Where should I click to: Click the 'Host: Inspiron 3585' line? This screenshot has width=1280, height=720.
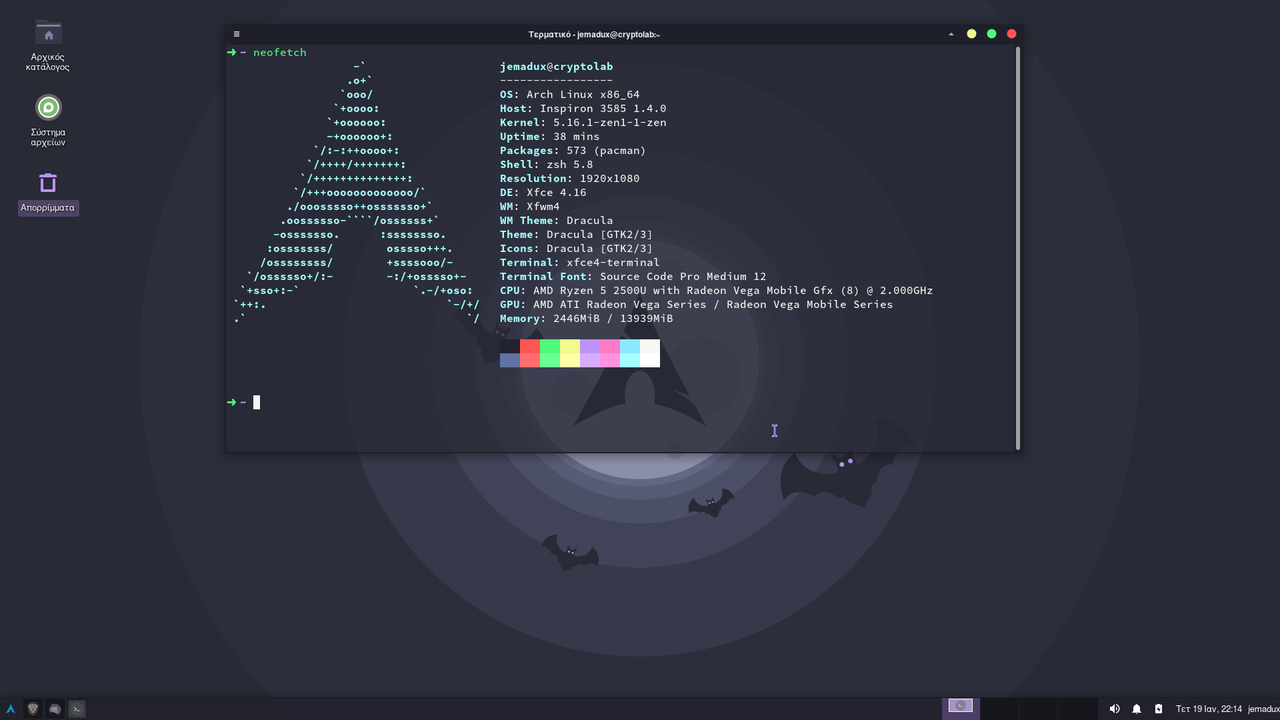[x=583, y=108]
